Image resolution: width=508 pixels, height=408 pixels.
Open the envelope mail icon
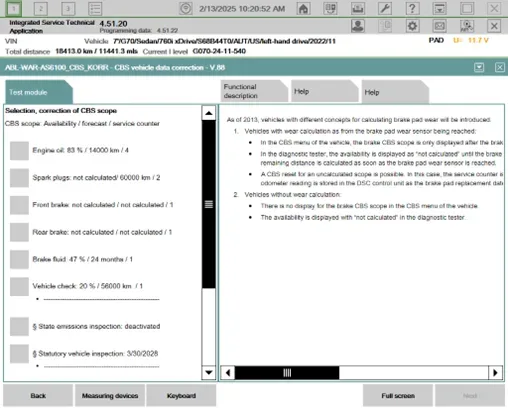[x=440, y=26]
